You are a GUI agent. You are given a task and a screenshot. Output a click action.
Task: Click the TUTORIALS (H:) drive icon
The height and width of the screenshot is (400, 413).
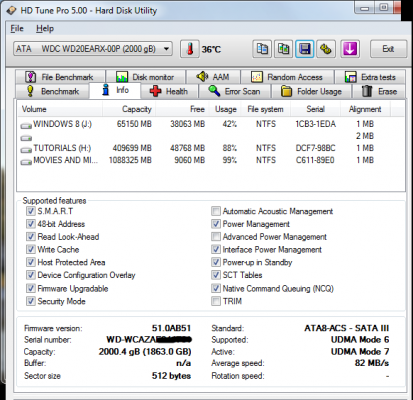[x=26, y=150]
